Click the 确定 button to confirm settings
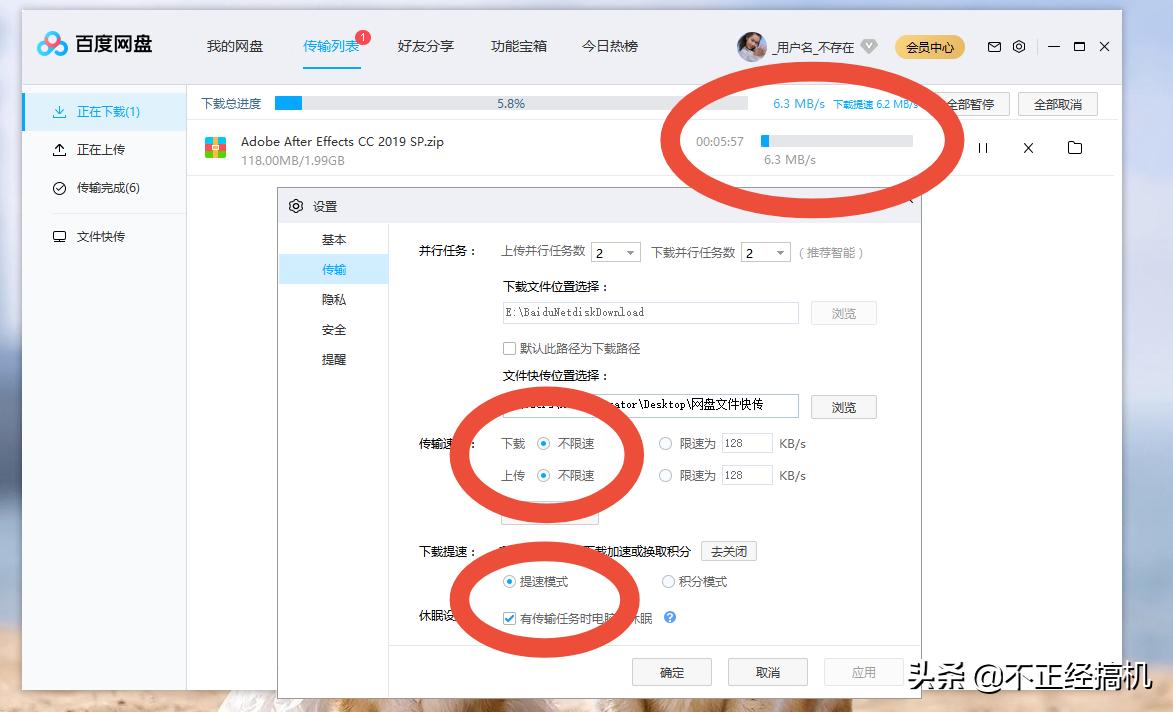 (x=670, y=671)
